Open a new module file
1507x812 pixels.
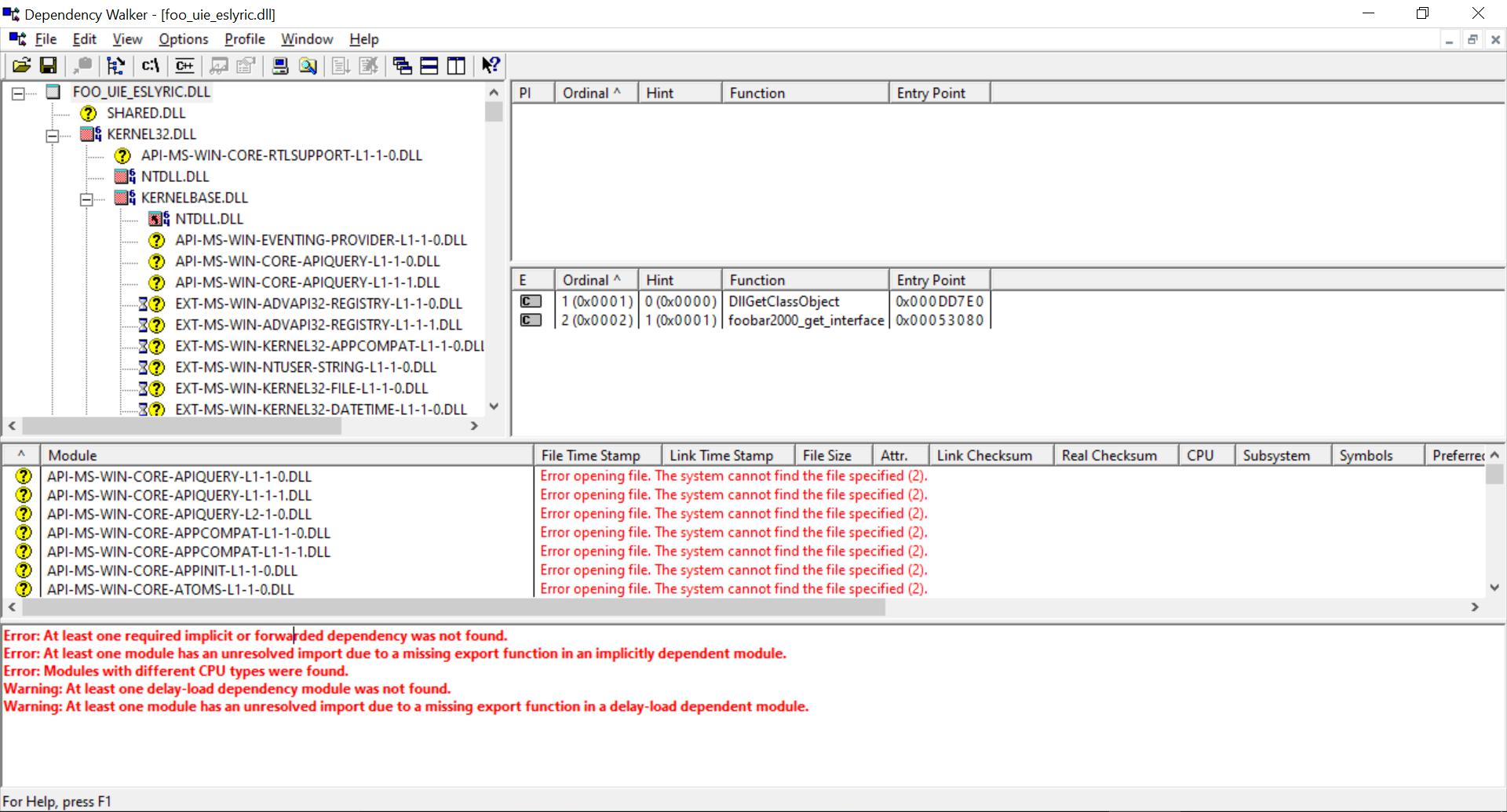21,66
